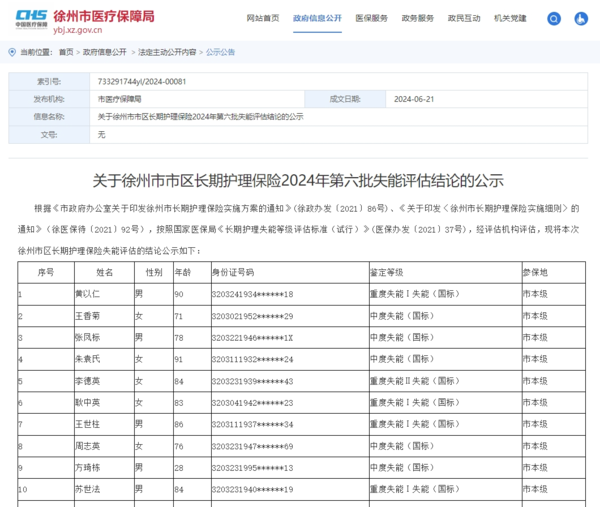This screenshot has width=600, height=507.
Task: Click the 年龄 column header
Action: click(x=183, y=272)
